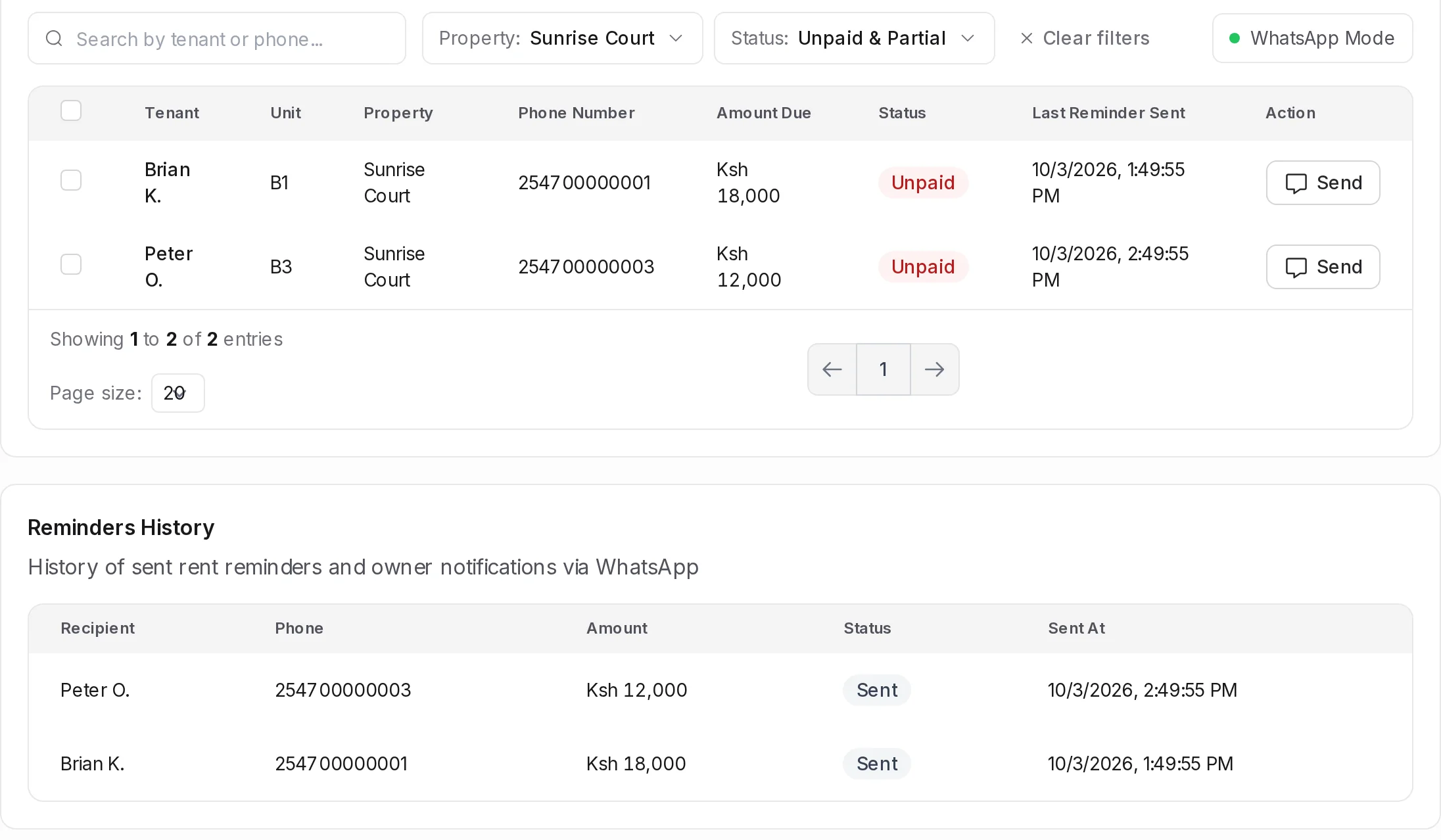The image size is (1441, 840).
Task: Send reminder to Brian K.
Action: point(1323,183)
